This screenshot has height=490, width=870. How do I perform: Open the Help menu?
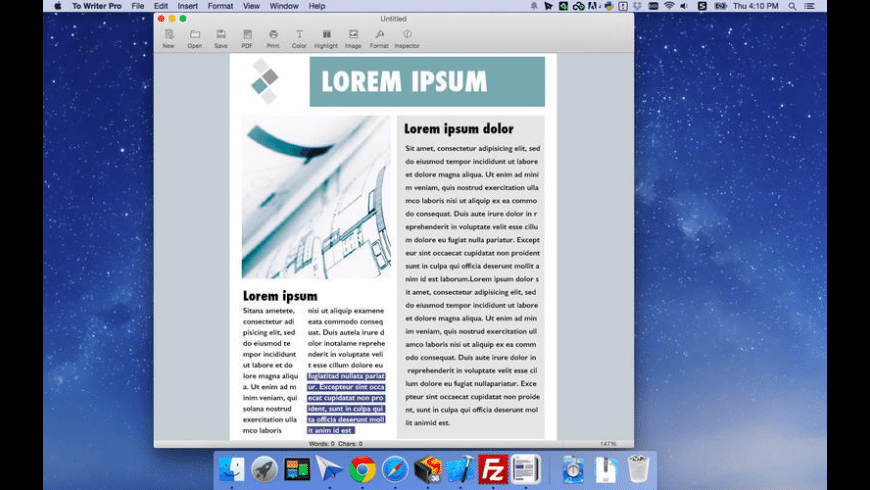point(317,6)
